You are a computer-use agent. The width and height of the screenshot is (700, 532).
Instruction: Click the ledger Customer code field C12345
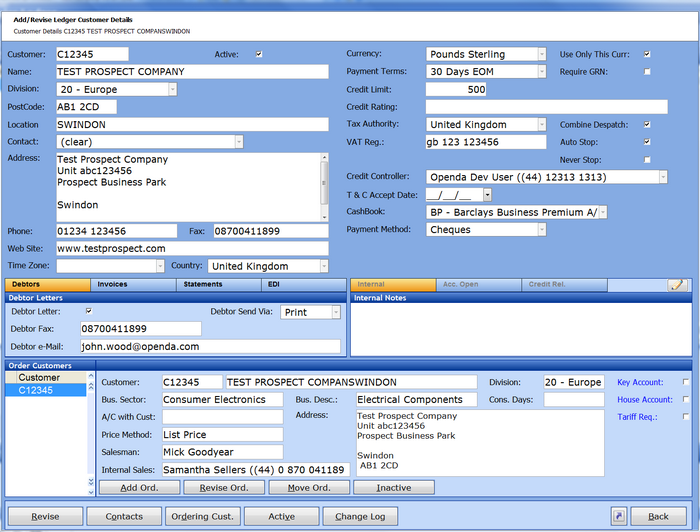point(92,54)
